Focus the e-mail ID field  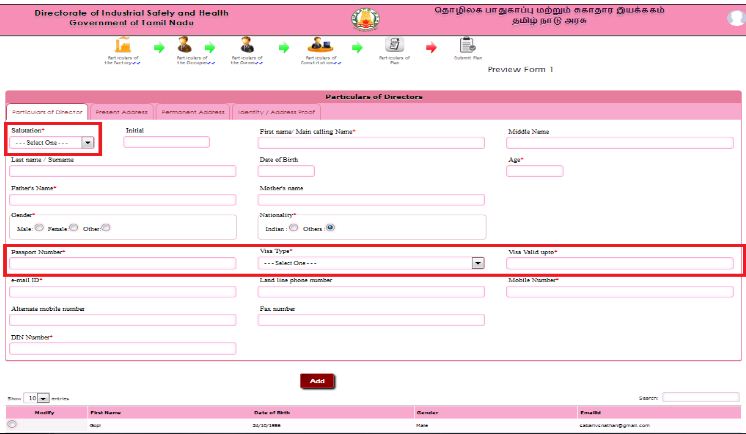(123, 292)
